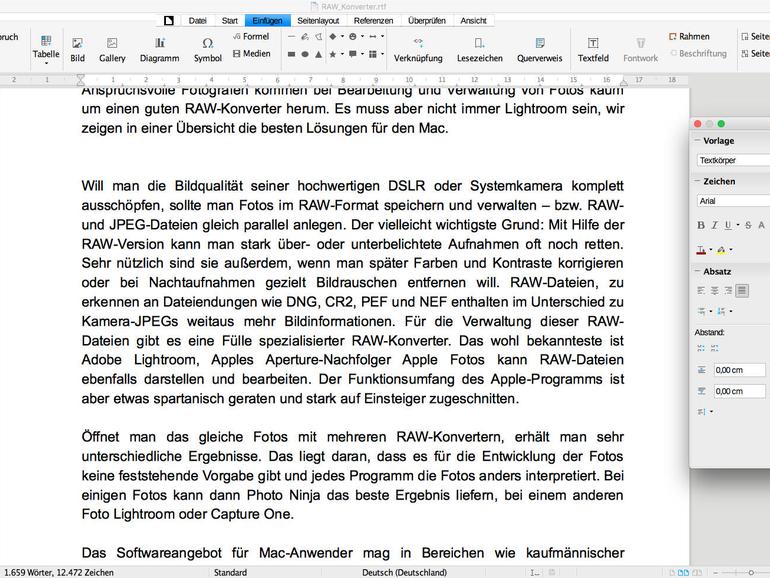This screenshot has width=770, height=578.
Task: Select the line drawing tool
Action: coord(291,36)
